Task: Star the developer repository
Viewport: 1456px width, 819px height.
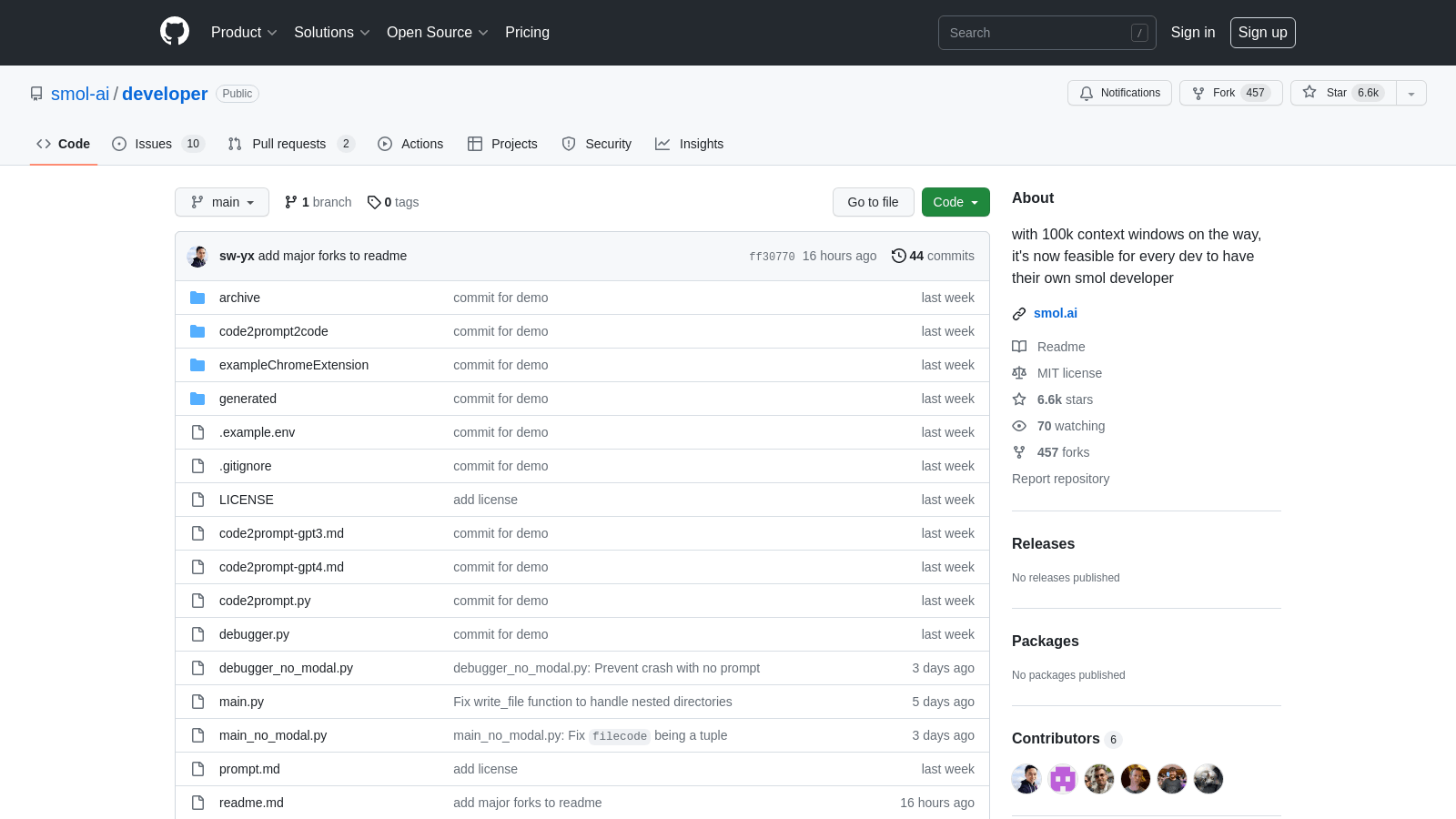Action: pos(1343,93)
